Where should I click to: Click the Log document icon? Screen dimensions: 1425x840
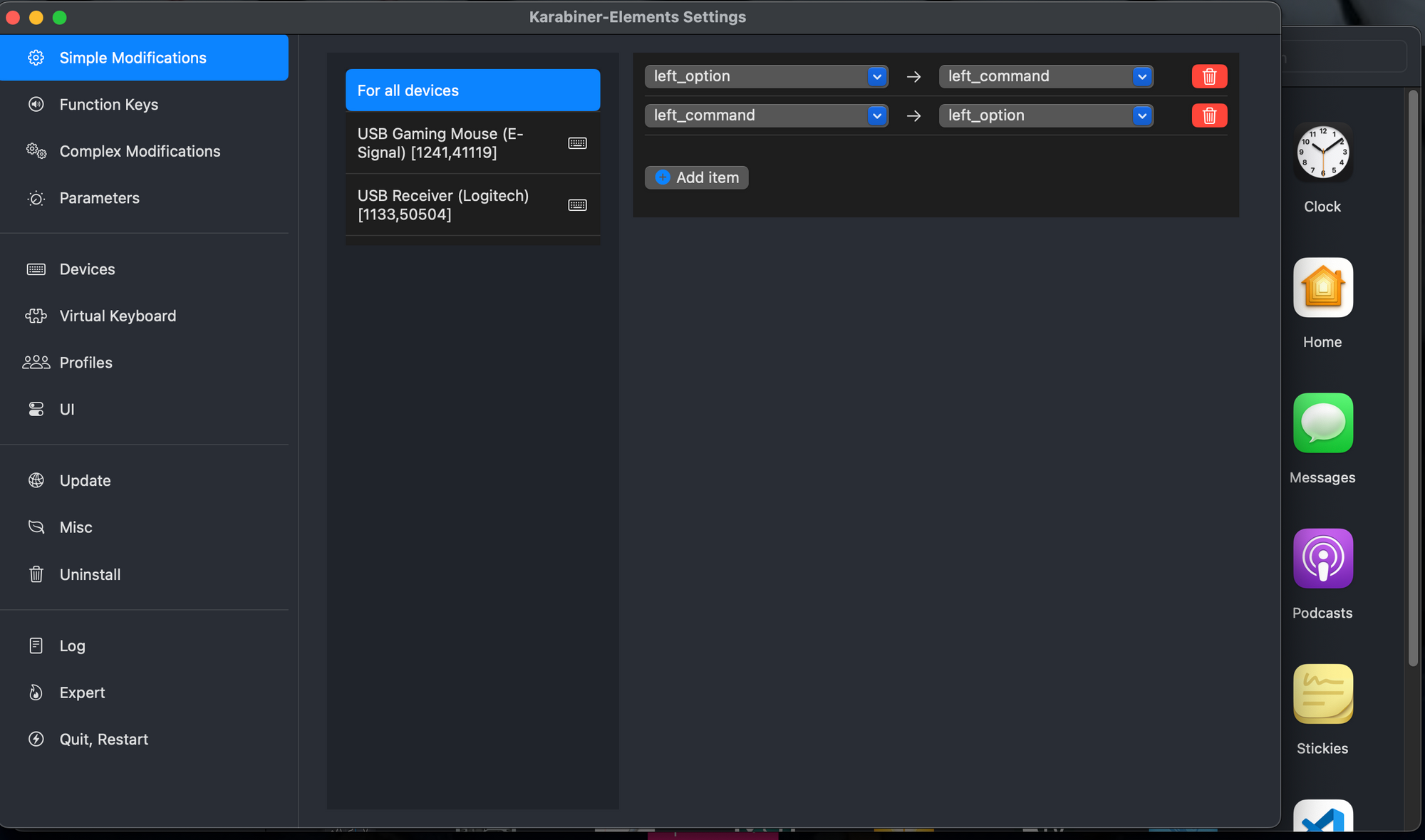[36, 645]
